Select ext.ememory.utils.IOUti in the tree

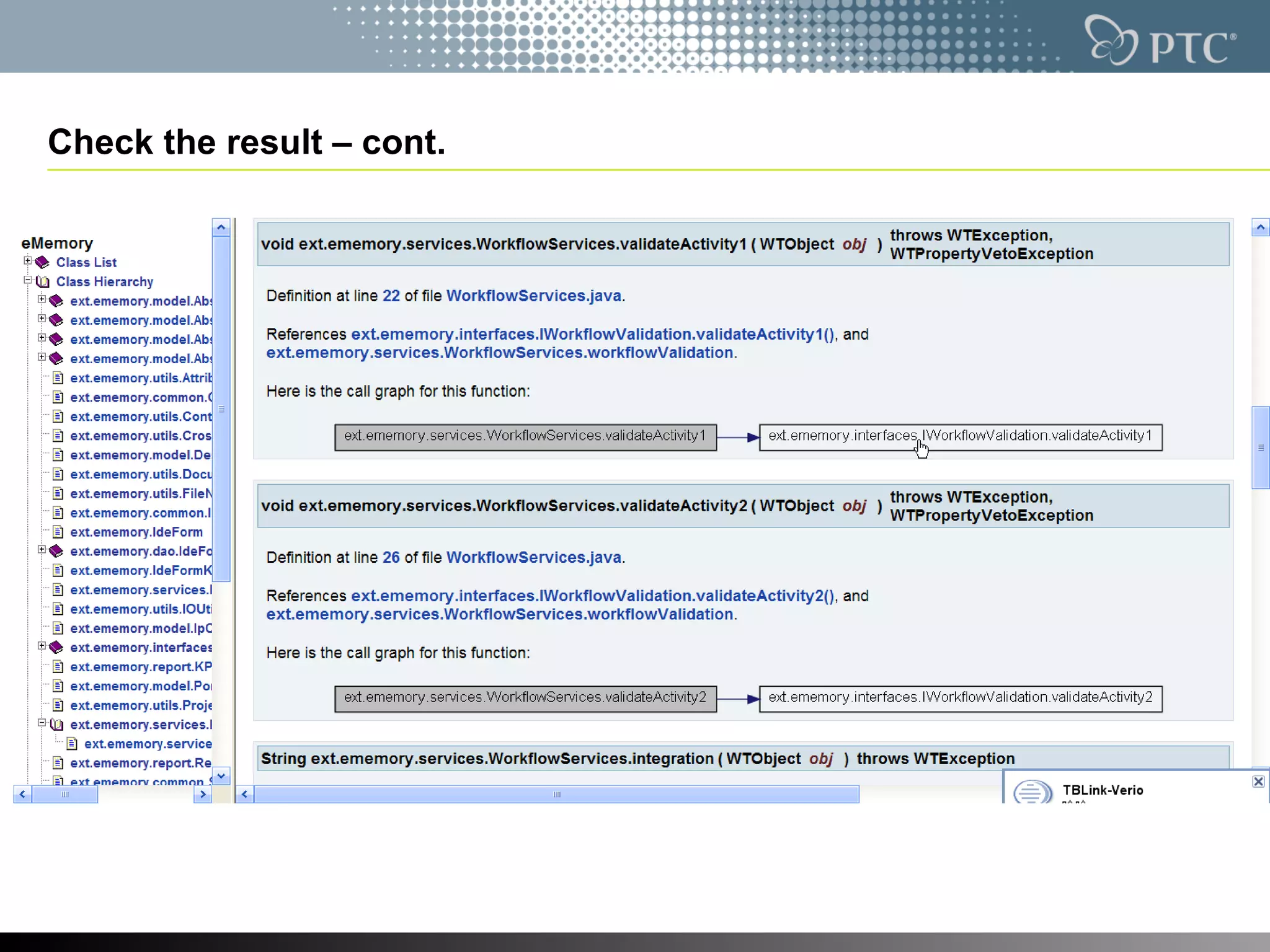140,609
